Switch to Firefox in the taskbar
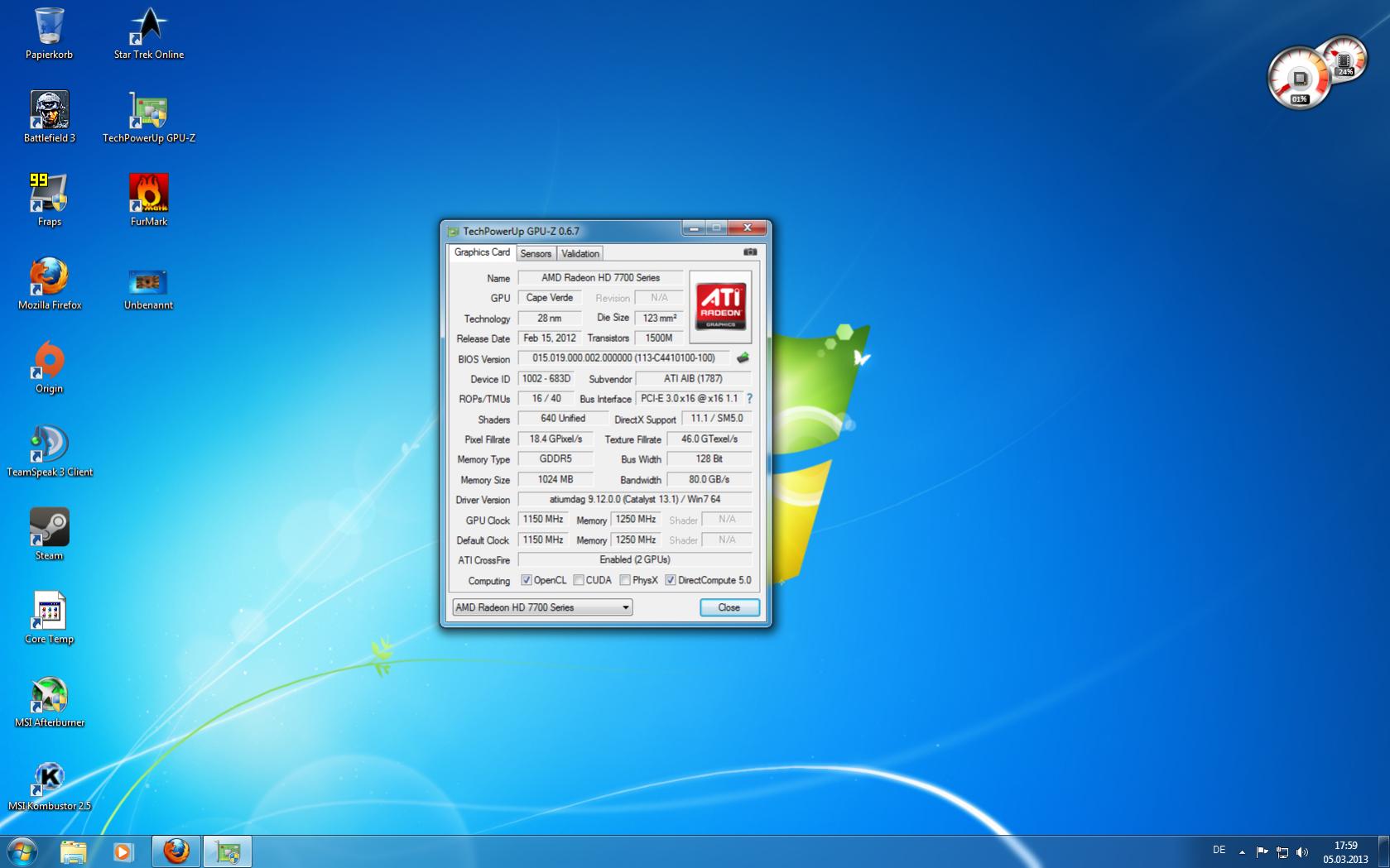 click(x=176, y=851)
